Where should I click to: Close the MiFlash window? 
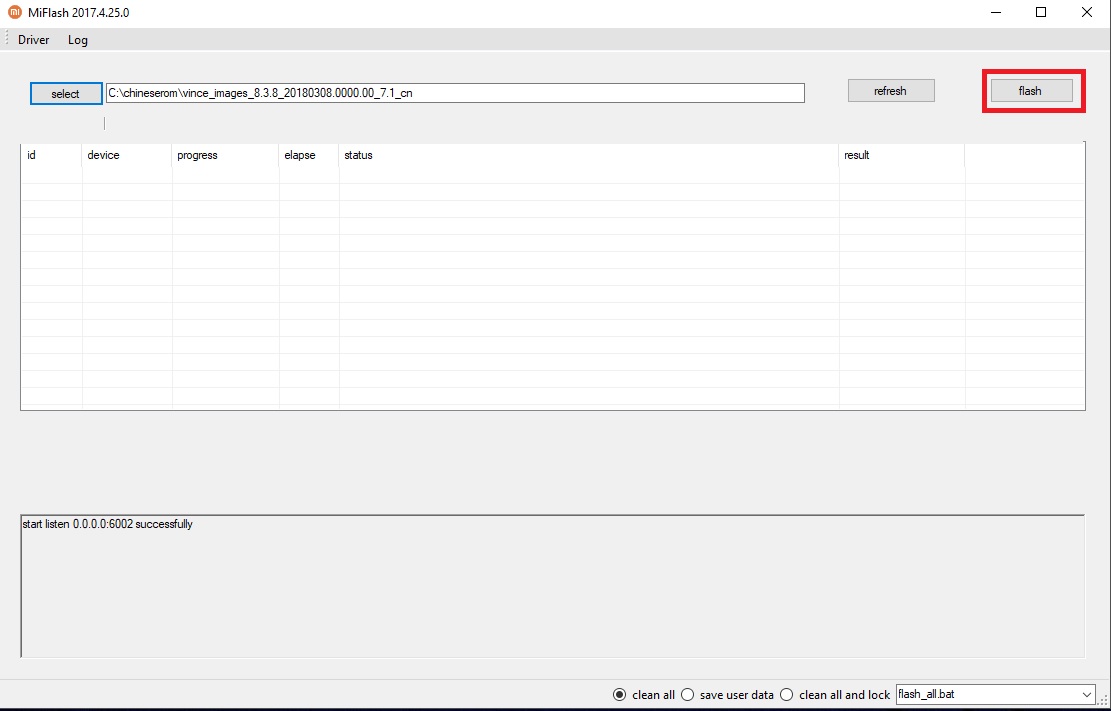click(x=1086, y=13)
